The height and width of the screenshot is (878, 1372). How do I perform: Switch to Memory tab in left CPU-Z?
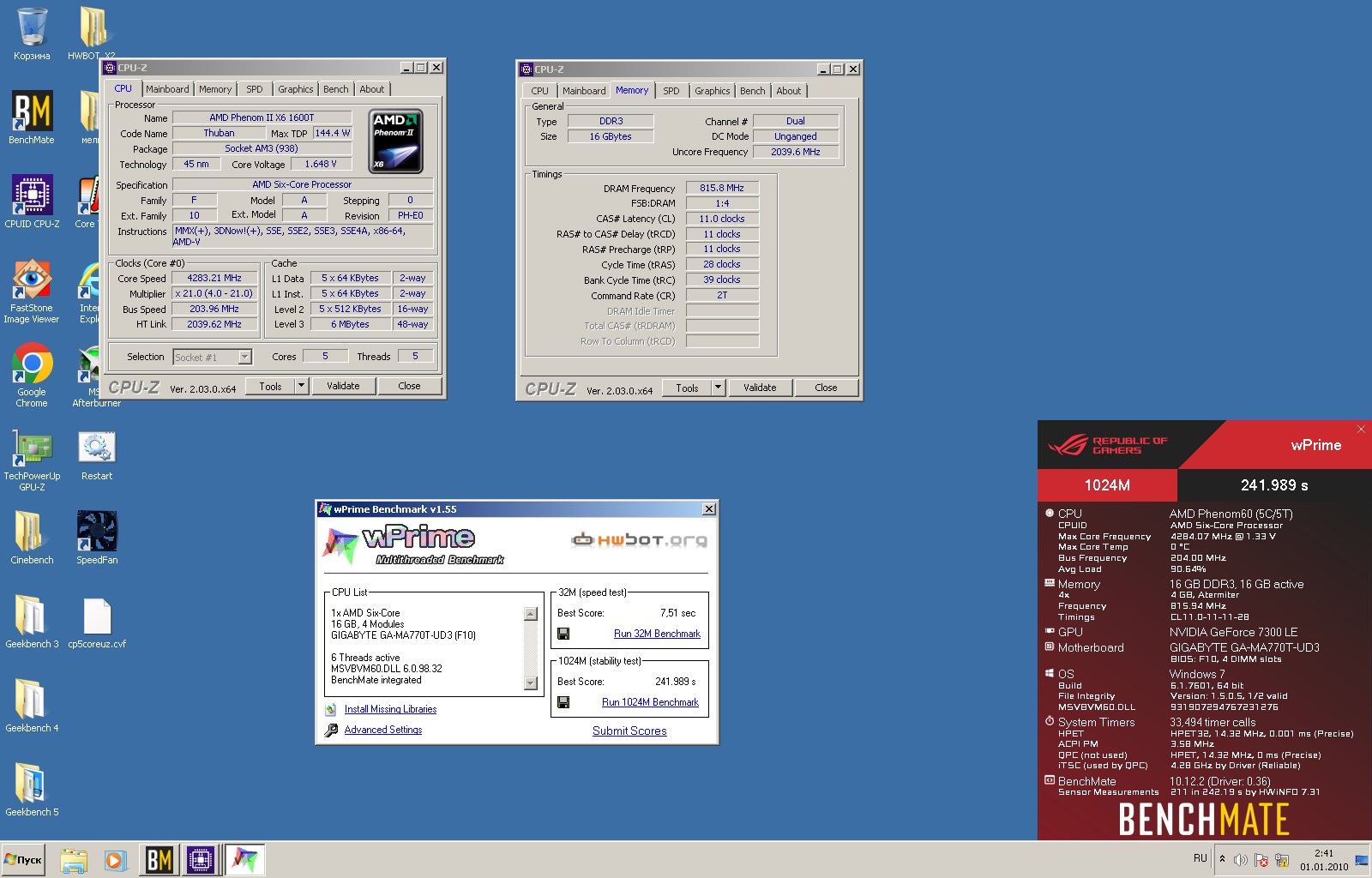pyautogui.click(x=215, y=89)
